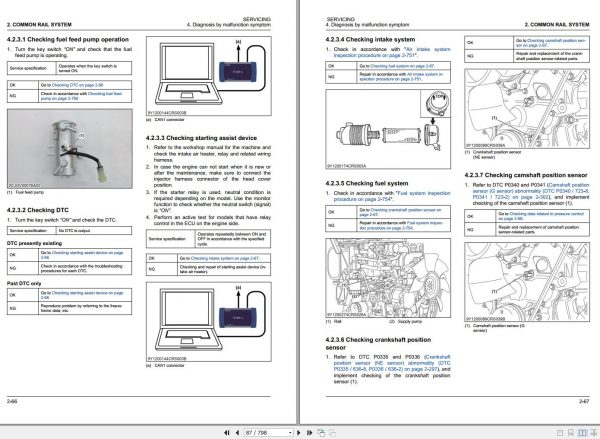
Task: Open Camshaft position sensor (G sensor) abnormality link
Action: click(x=531, y=191)
